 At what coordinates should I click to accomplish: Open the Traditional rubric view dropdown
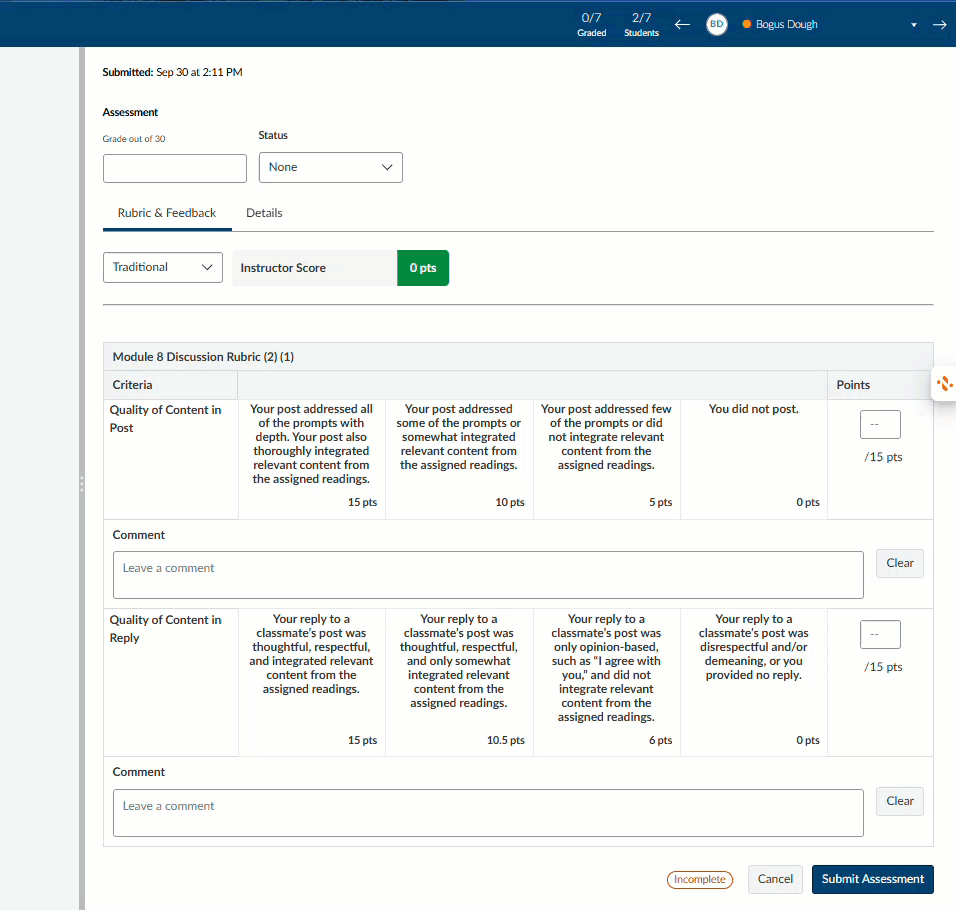[x=162, y=268]
